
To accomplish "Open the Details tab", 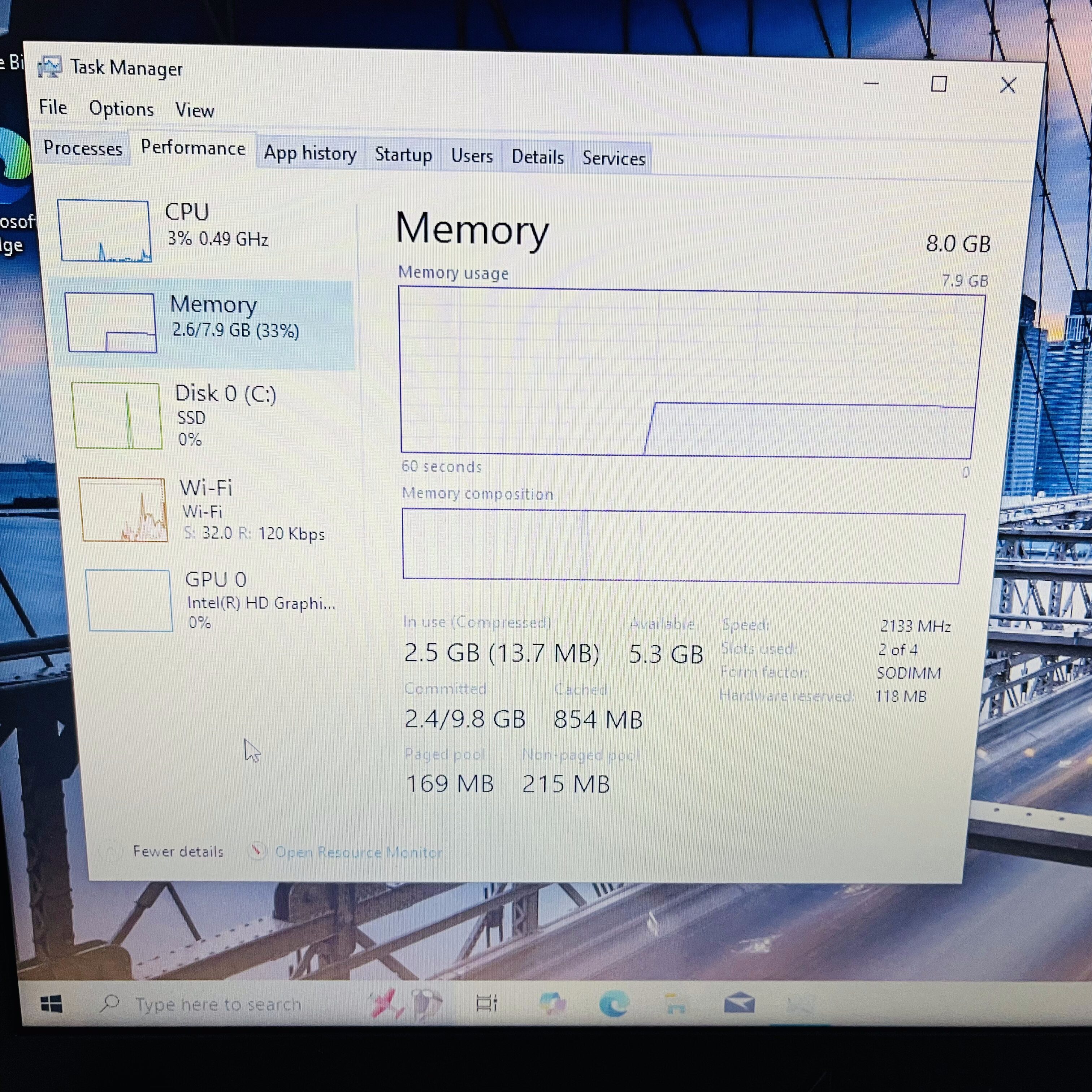I will click(538, 157).
